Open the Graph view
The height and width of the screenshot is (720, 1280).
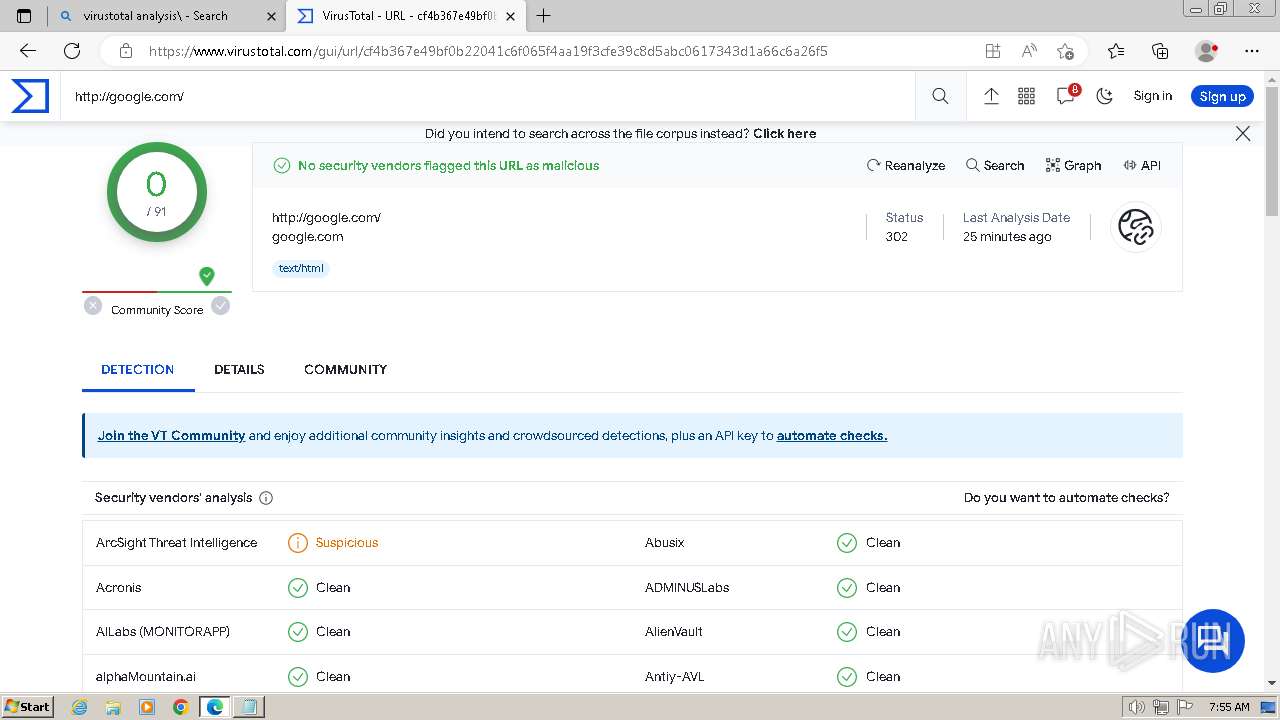(x=1073, y=165)
